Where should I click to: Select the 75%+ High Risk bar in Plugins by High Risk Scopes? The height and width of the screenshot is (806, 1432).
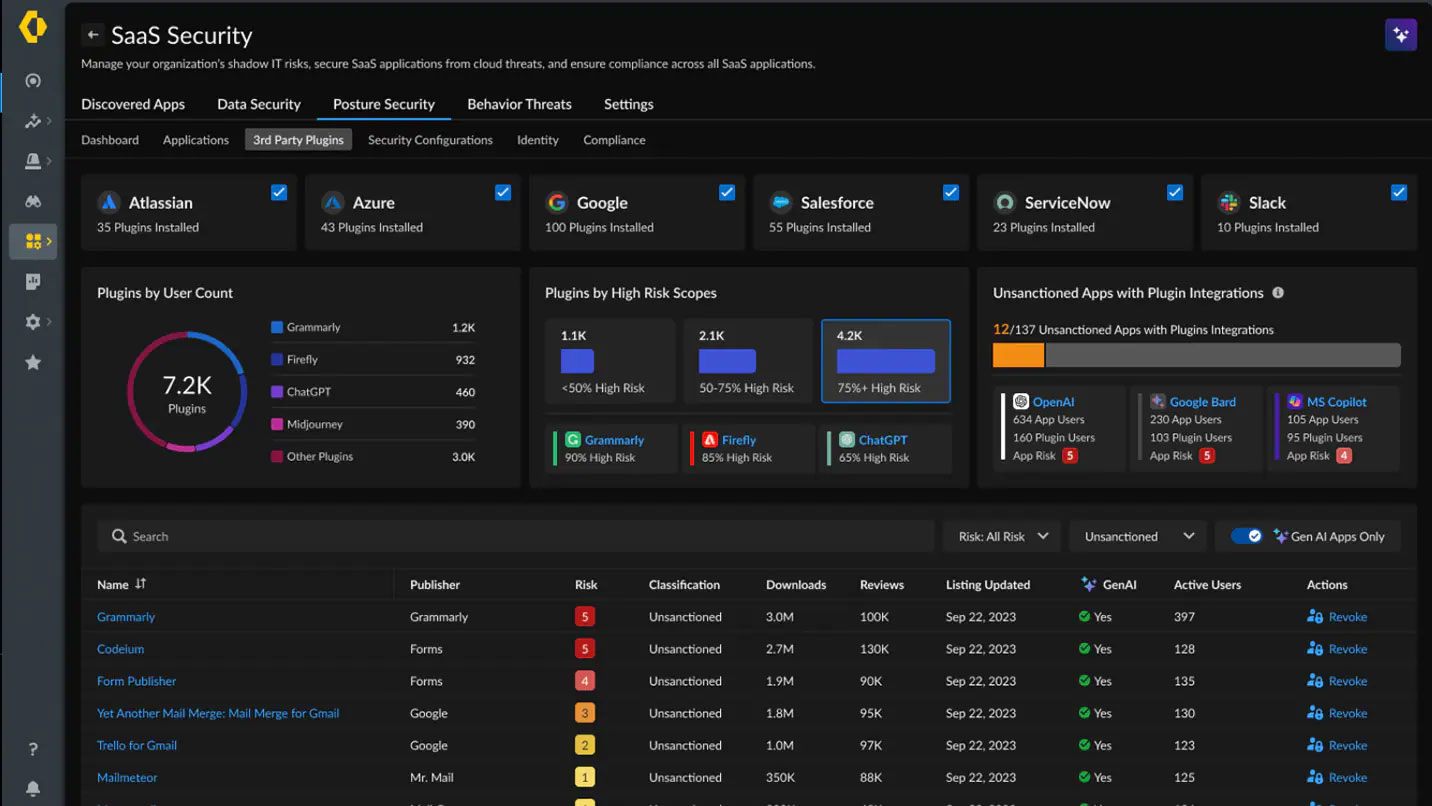tap(885, 361)
